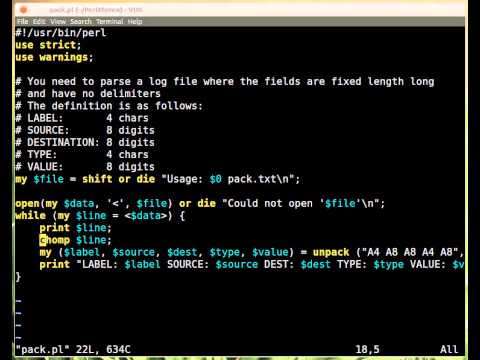This screenshot has height=360, width=480.
Task: Click the "Could not open '$file'\n" string
Action: [x=301, y=204]
